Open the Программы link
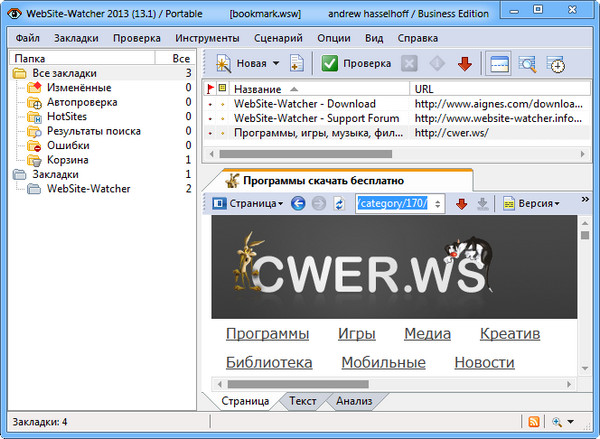 point(267,334)
